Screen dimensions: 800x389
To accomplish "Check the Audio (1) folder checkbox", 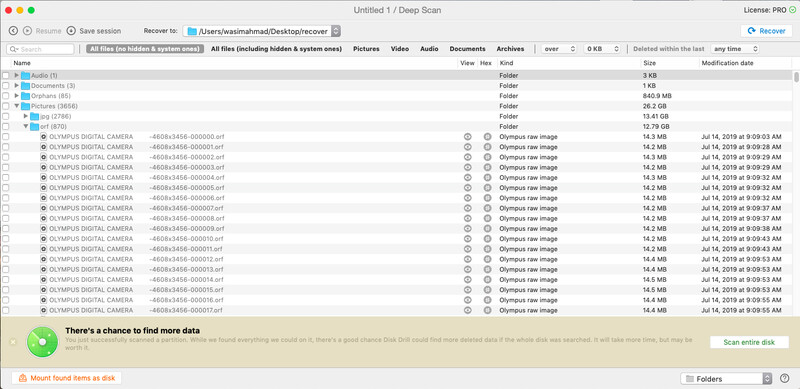I will tap(6, 76).
